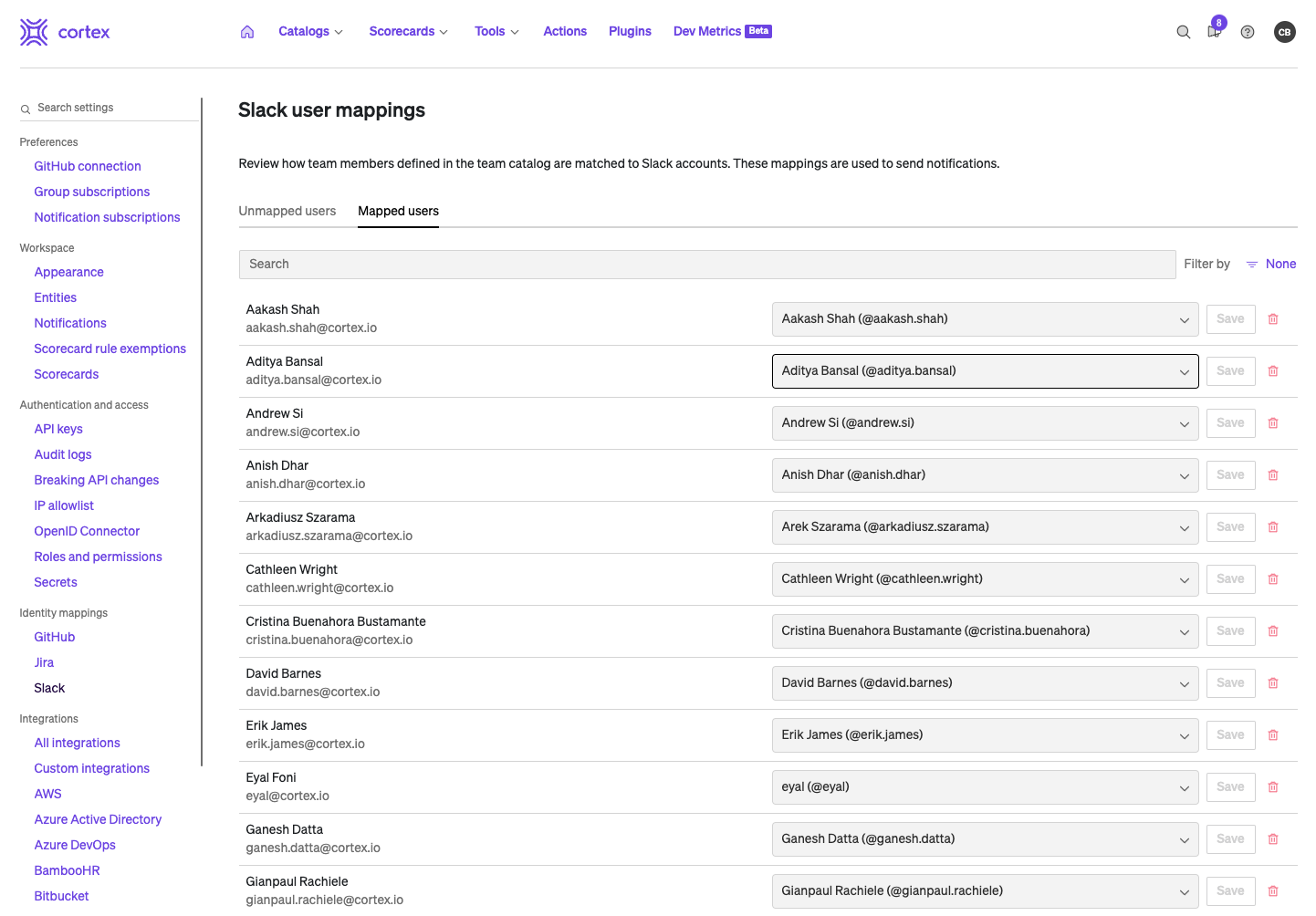Viewport: 1316px width, 916px height.
Task: Open notifications with badge 8
Action: point(1214,31)
